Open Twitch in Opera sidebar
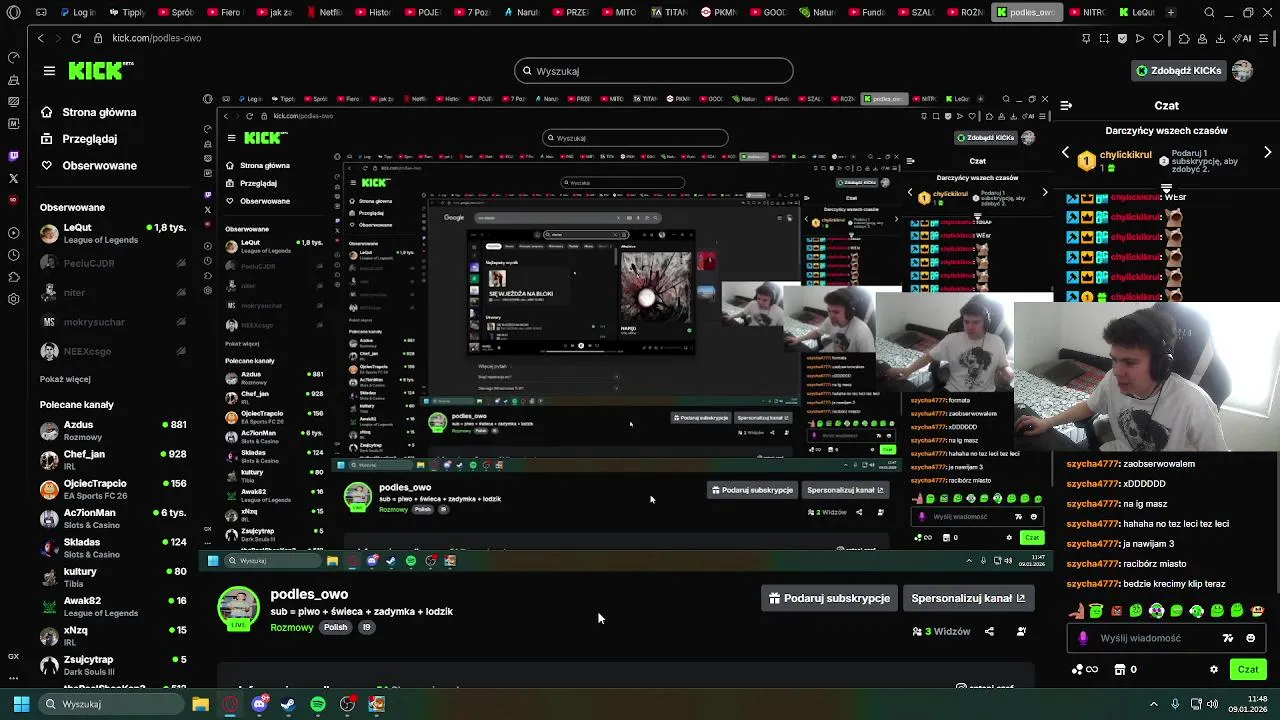 coord(13,156)
